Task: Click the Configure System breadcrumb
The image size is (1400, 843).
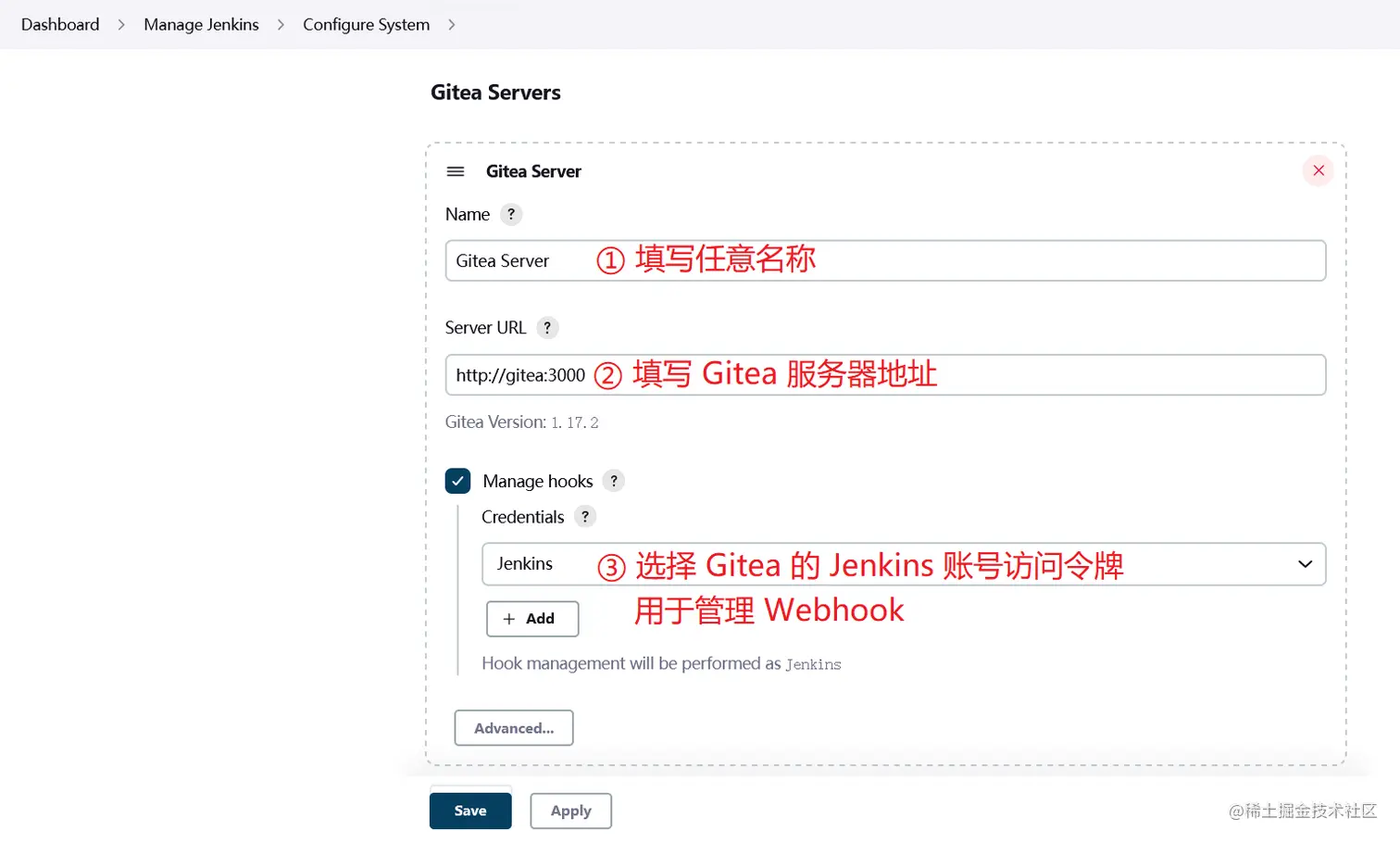Action: pos(366,24)
